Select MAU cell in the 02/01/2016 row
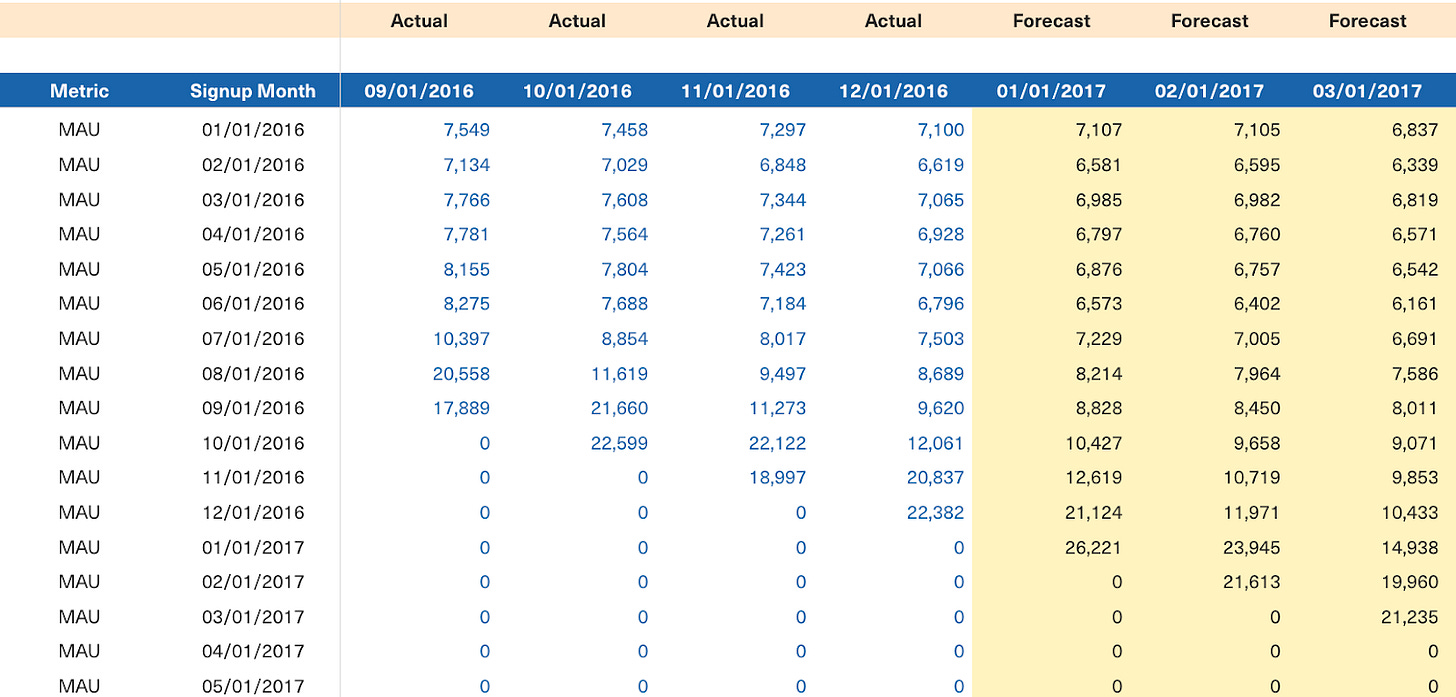Screen dimensions: 1456x697 pyautogui.click(x=79, y=165)
